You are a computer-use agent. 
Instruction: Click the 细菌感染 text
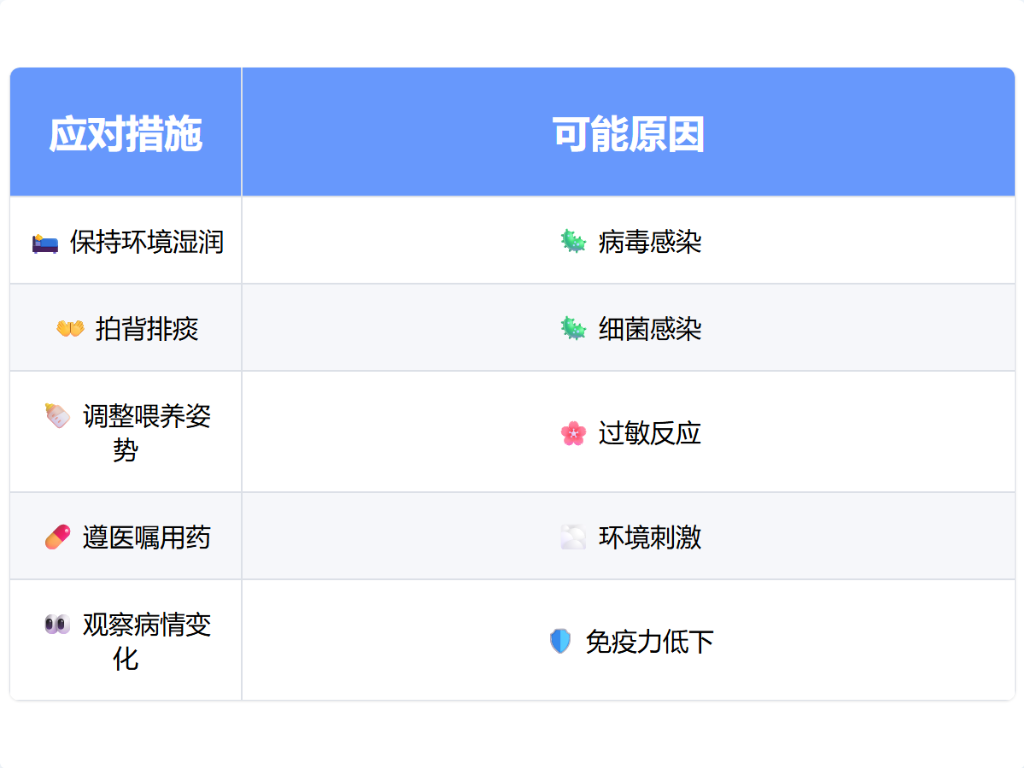click(650, 329)
